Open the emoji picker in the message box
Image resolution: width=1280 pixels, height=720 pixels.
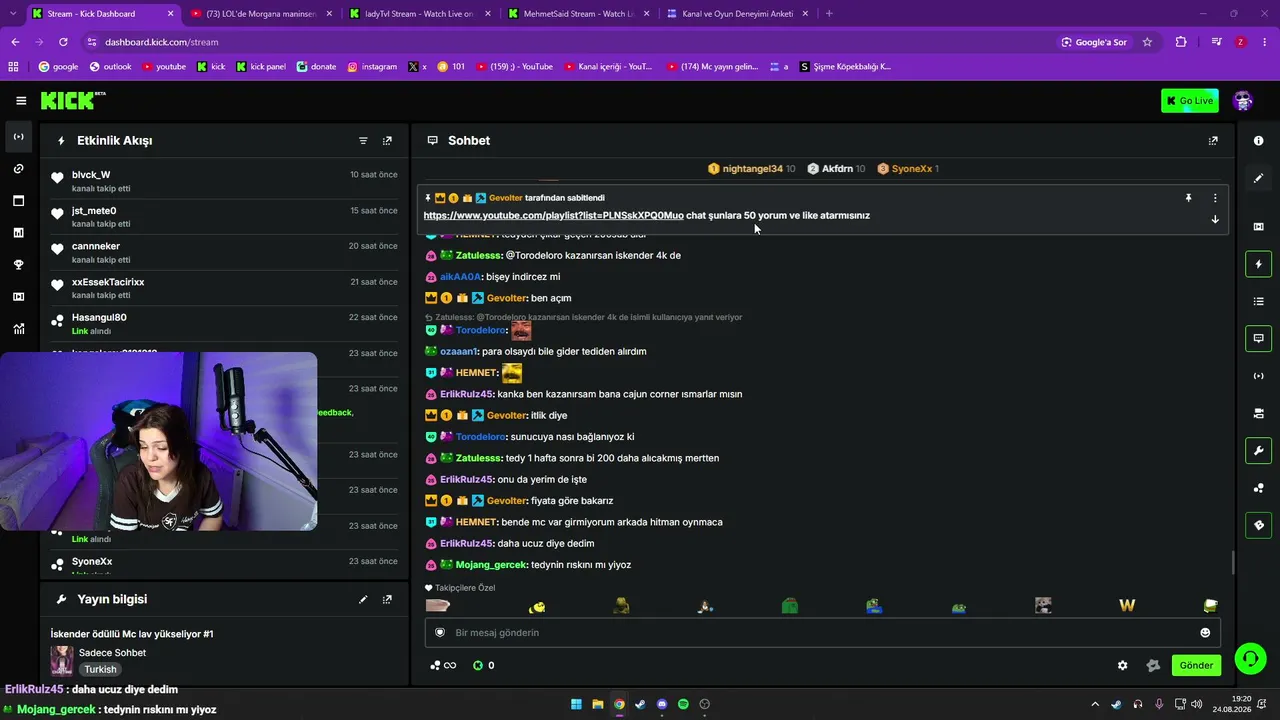[x=1205, y=633]
